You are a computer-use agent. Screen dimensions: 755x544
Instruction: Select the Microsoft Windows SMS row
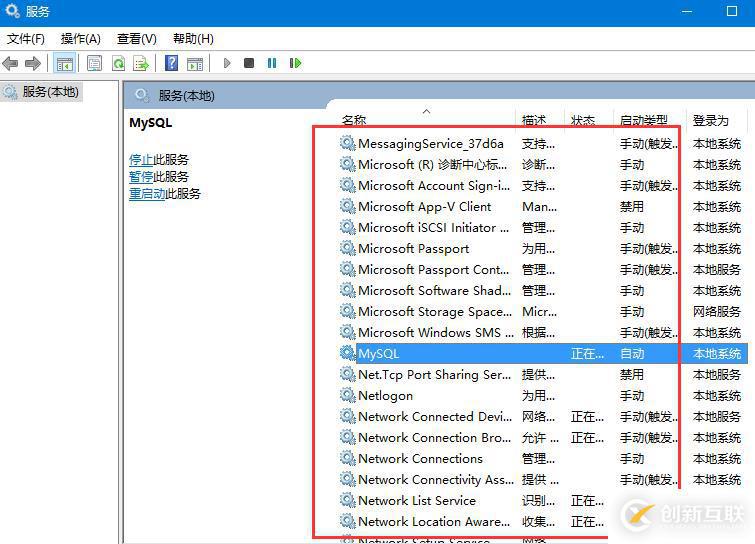[x=543, y=332]
